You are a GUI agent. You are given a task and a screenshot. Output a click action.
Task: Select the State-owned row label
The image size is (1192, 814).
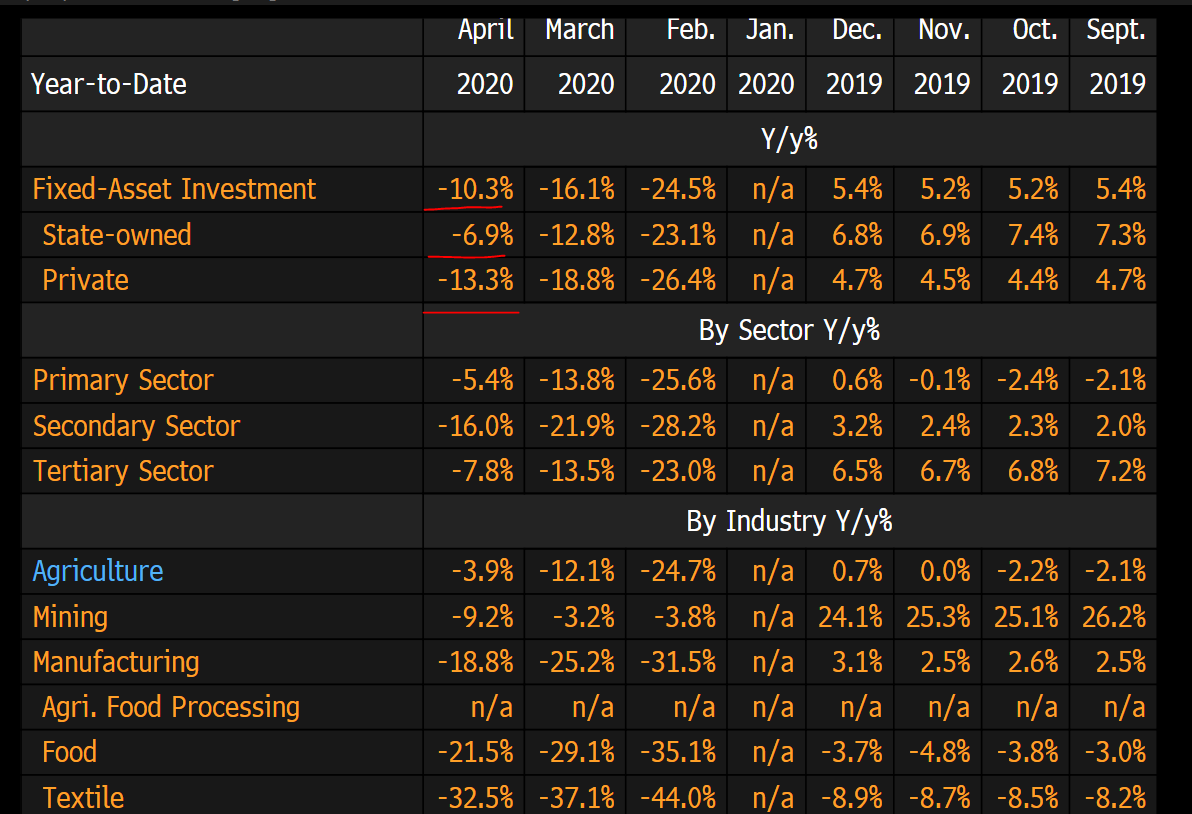point(116,235)
